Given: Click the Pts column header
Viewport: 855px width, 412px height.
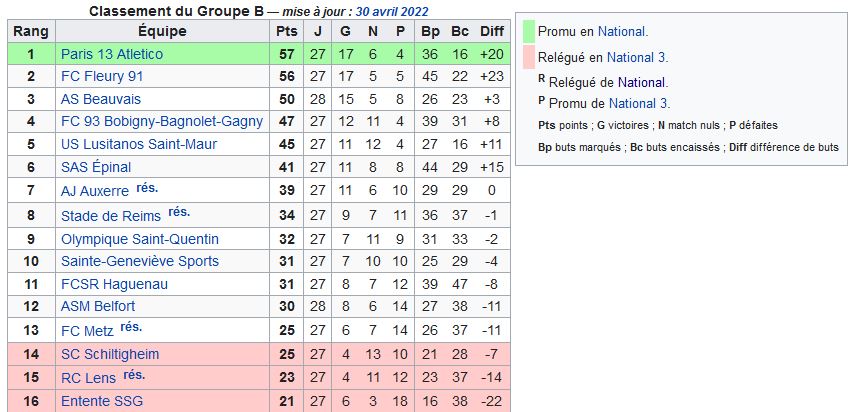Looking at the screenshot, I should coord(287,31).
